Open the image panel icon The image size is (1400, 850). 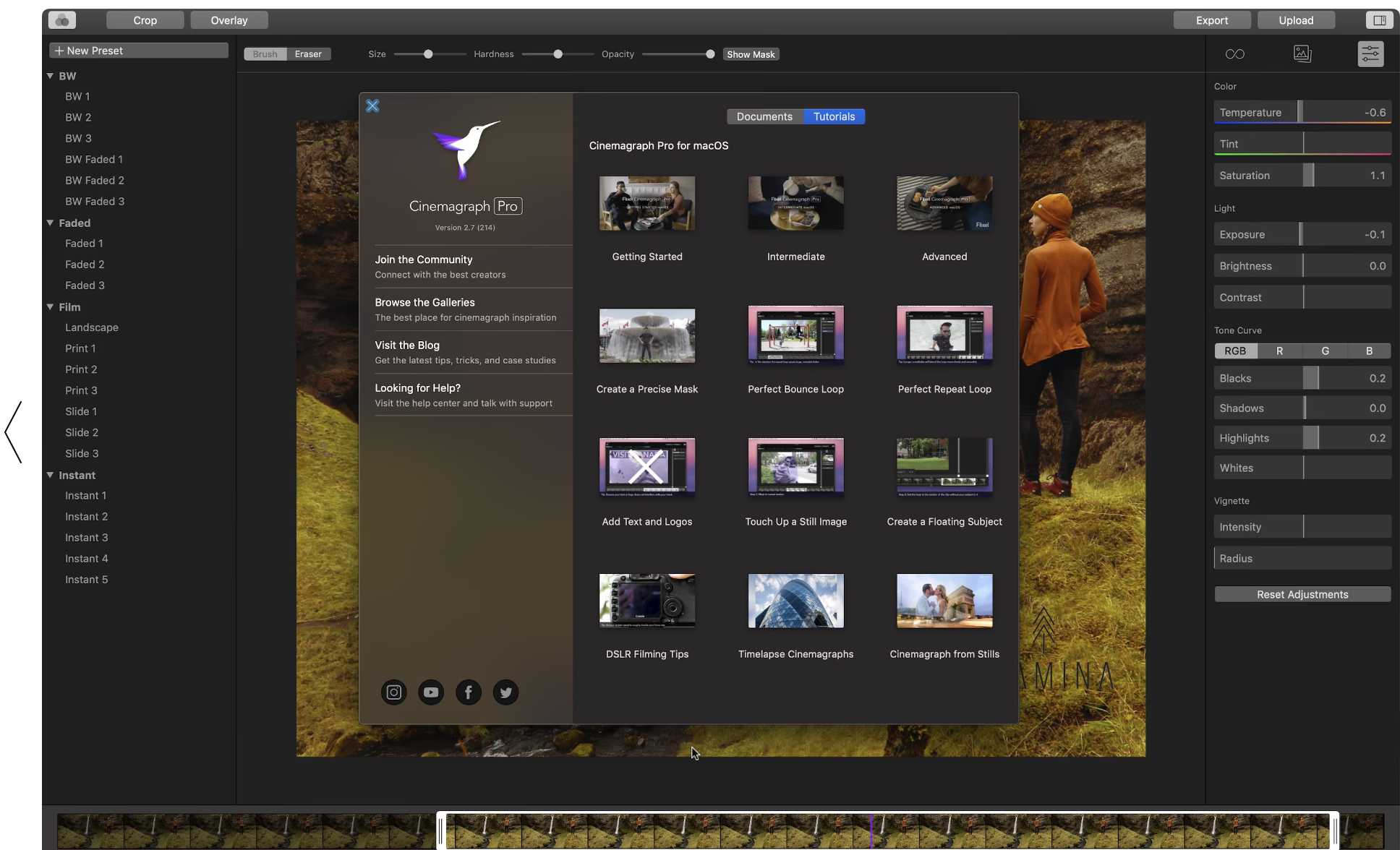click(1302, 54)
